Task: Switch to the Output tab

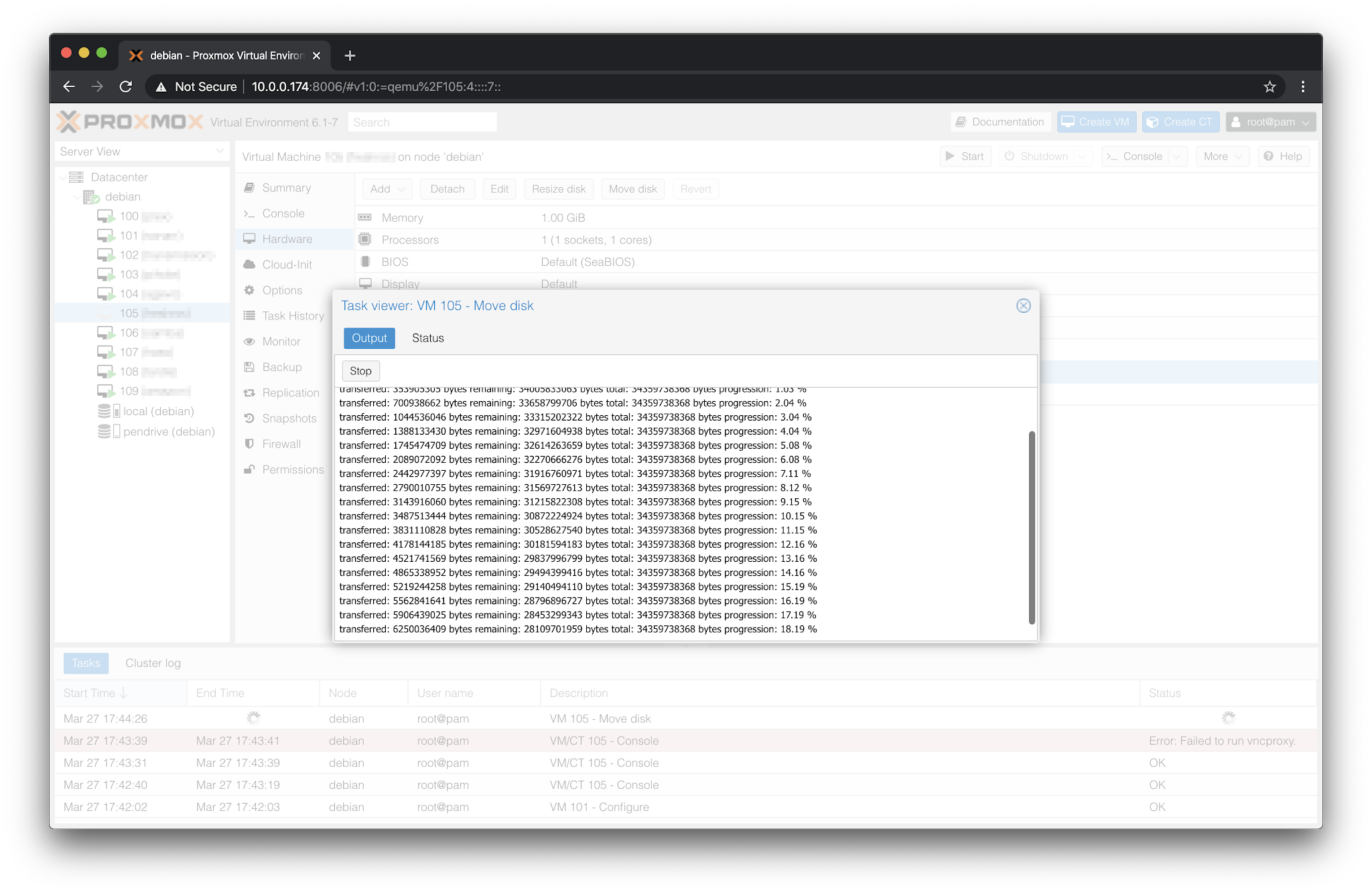Action: pos(369,338)
